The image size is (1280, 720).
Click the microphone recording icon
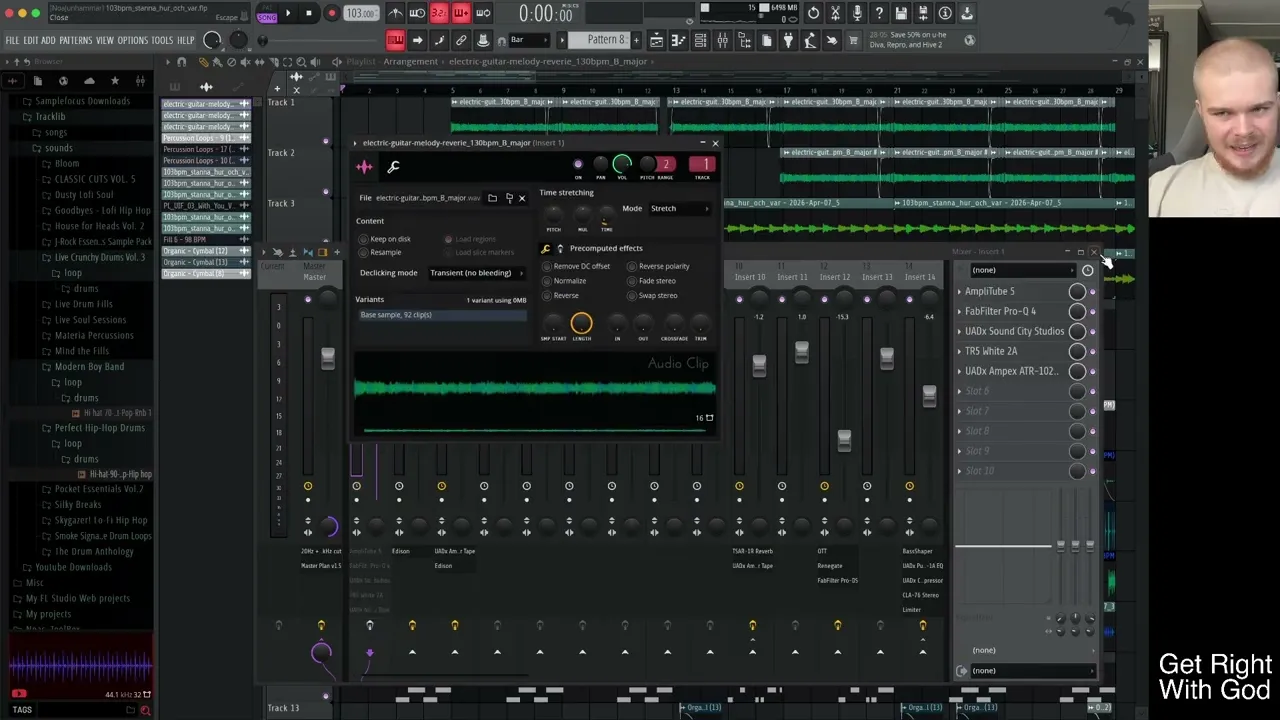pyautogui.click(x=858, y=13)
